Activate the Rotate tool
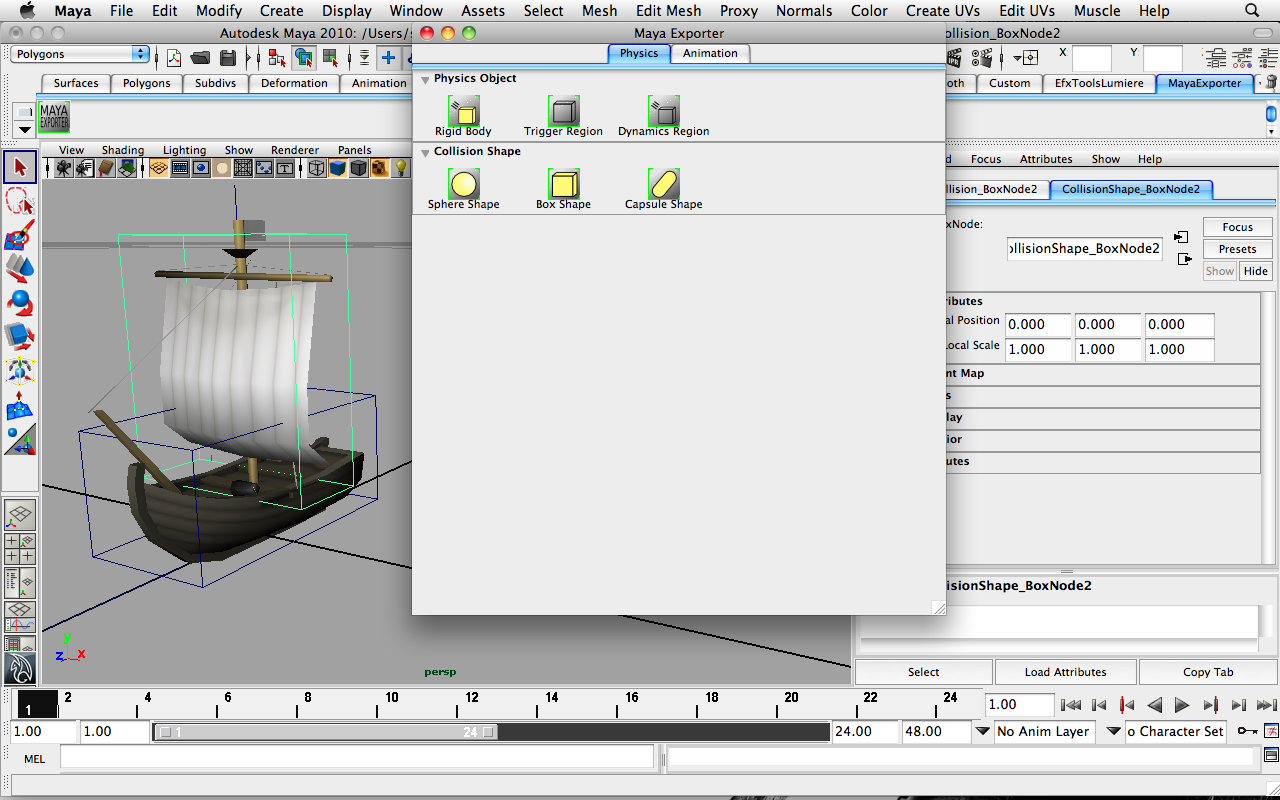1280x800 pixels. point(20,301)
